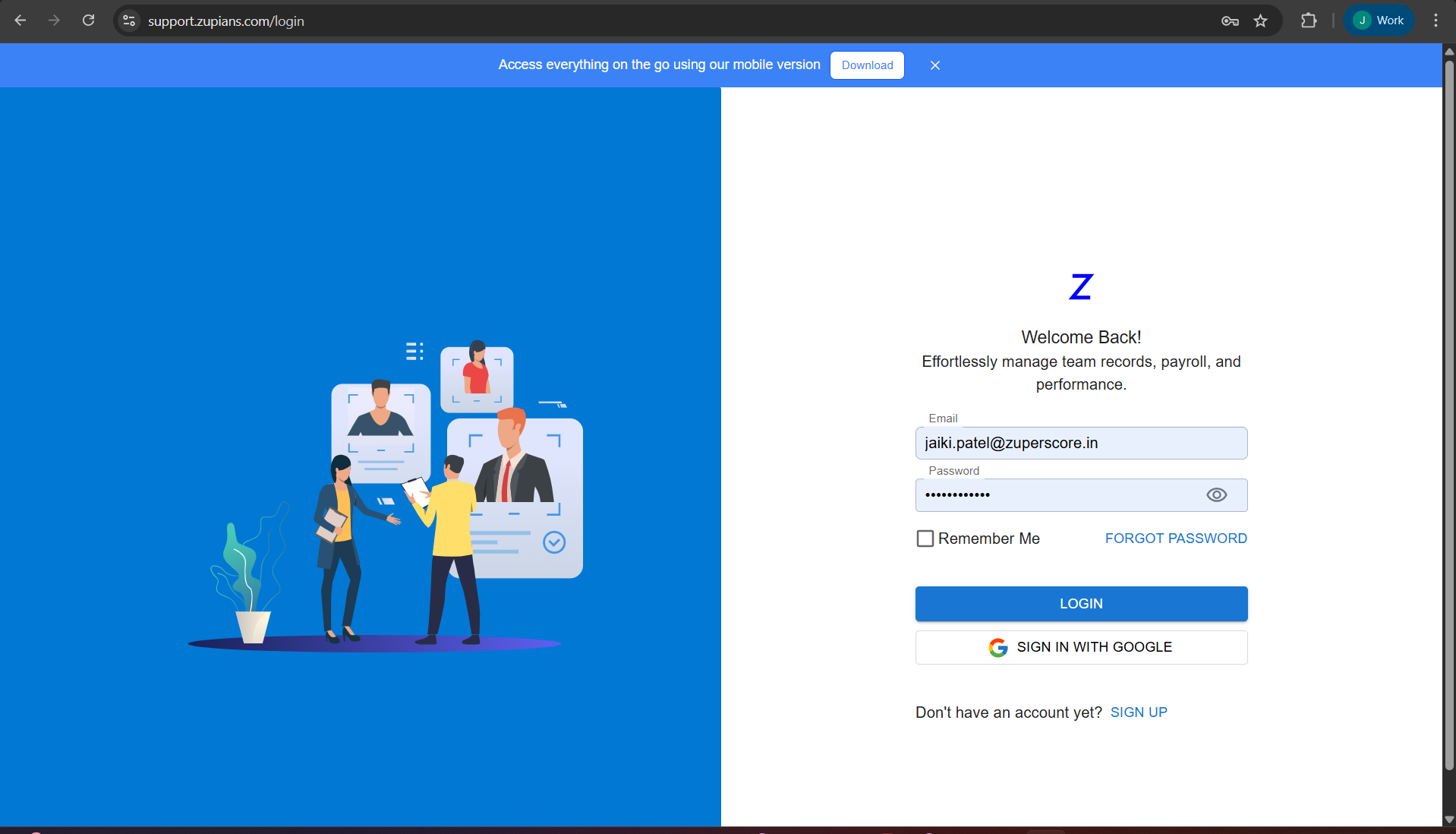Click the FORGOT PASSWORD link
Screen dimensions: 1456x834
coord(1176,538)
